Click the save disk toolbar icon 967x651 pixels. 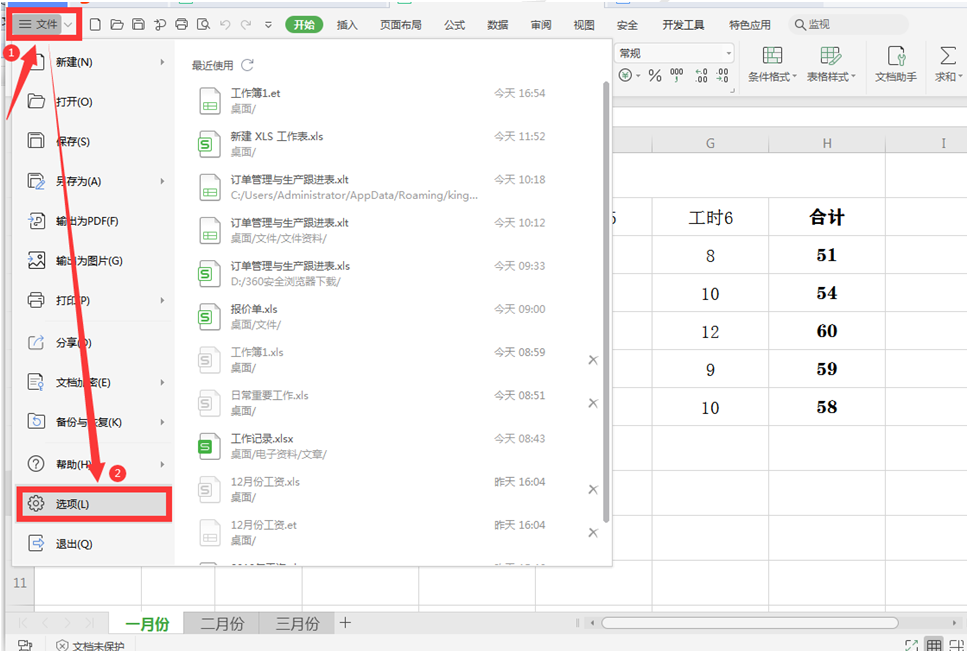[139, 25]
